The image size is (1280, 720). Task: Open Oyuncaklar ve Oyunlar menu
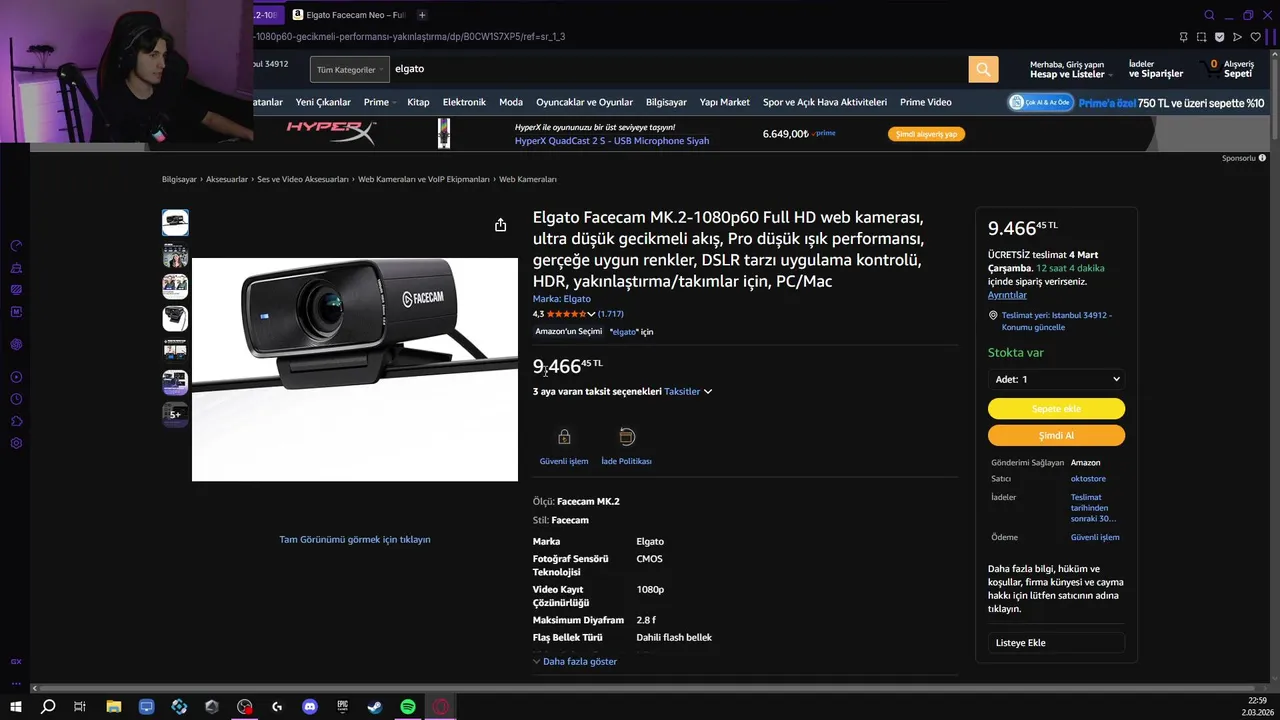click(x=584, y=102)
